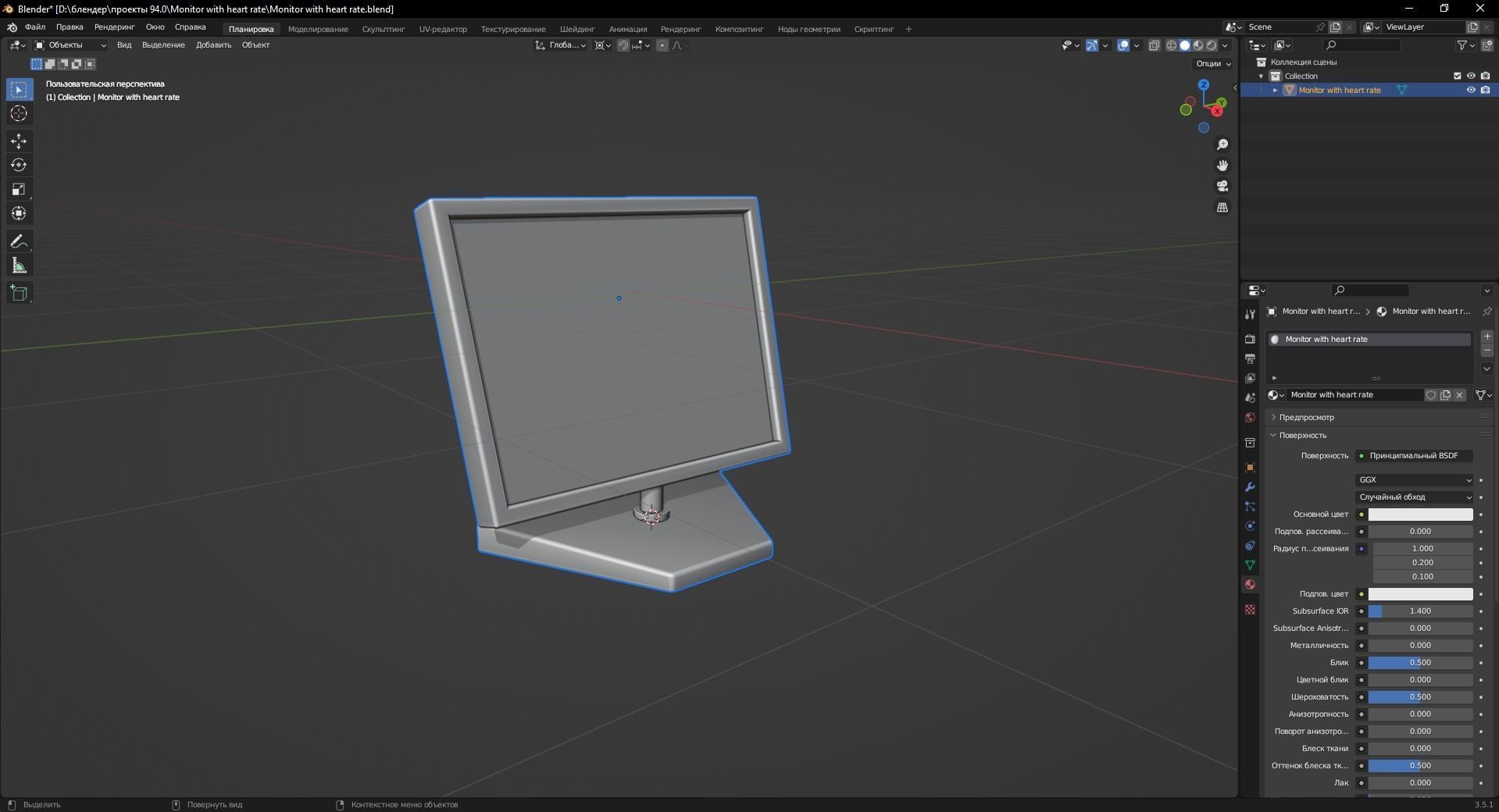Image resolution: width=1499 pixels, height=812 pixels.
Task: Toggle Collection visibility in the outliner
Action: (x=1471, y=76)
